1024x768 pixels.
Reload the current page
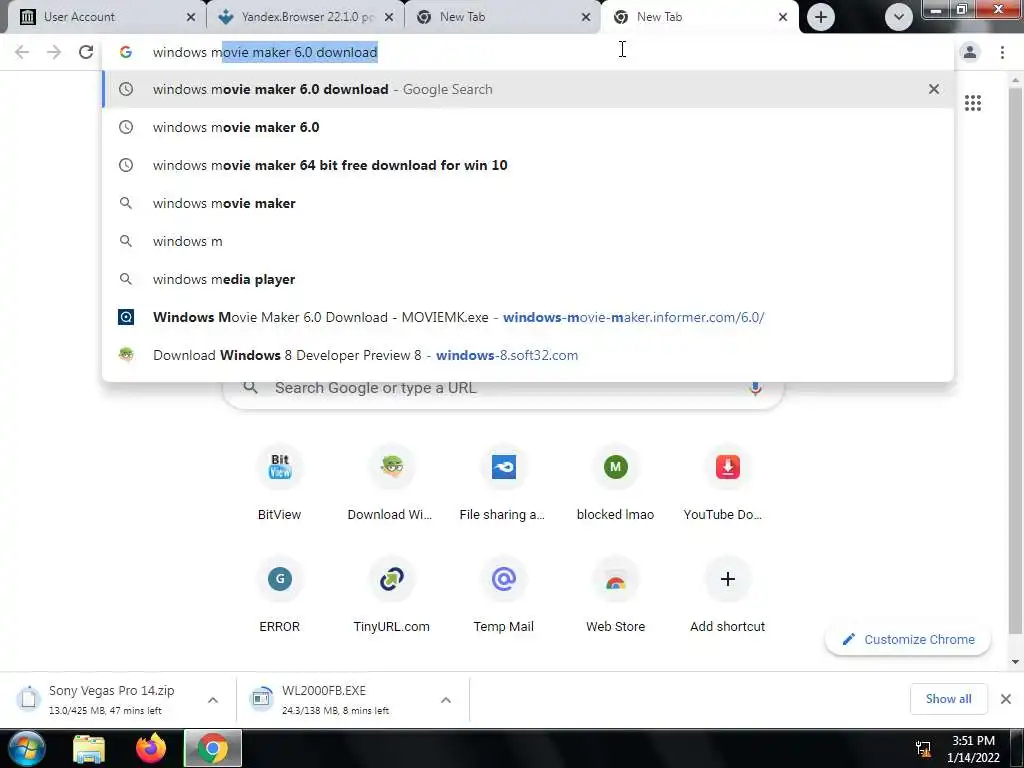[86, 52]
